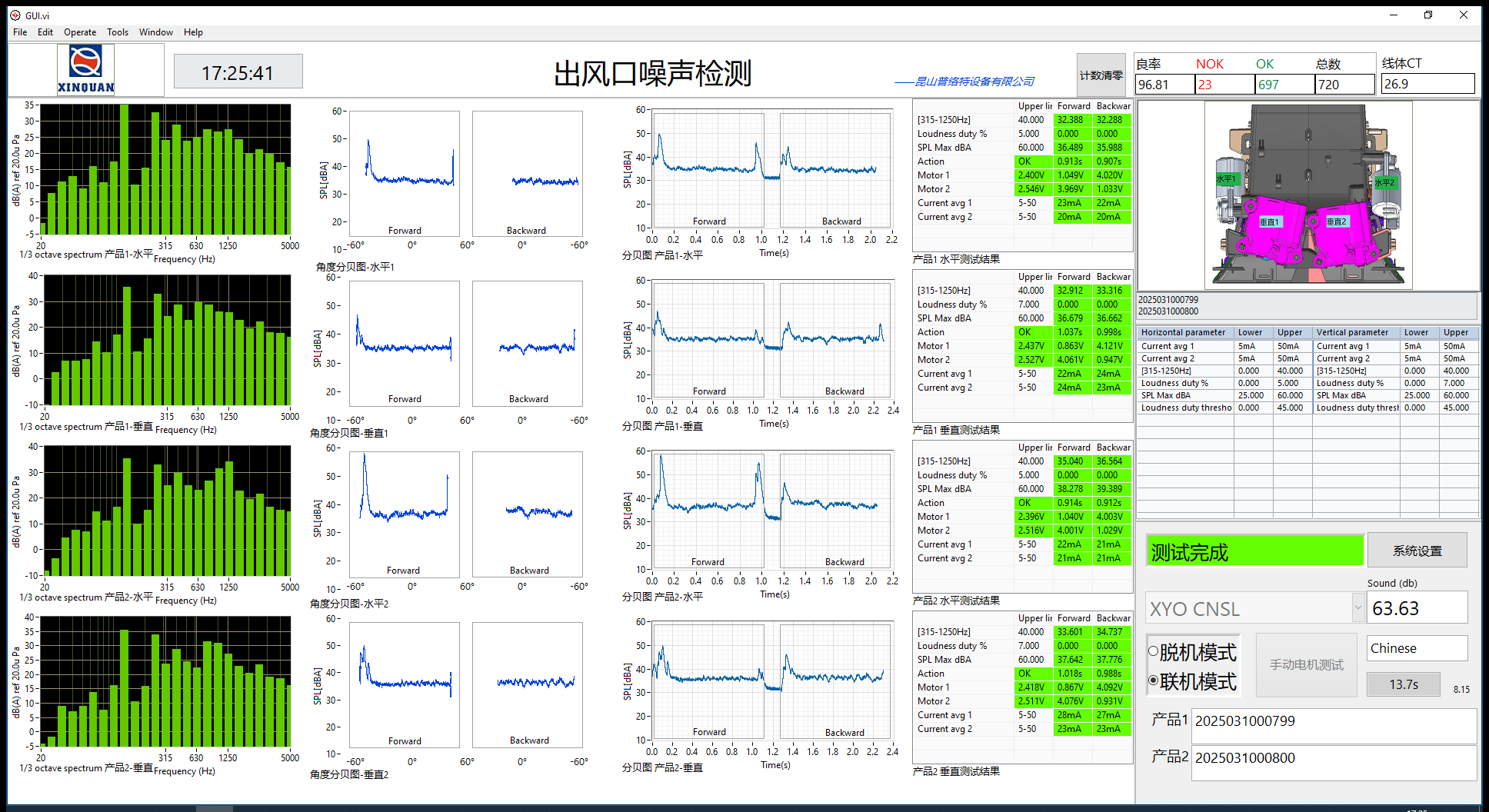
Task: Select the 联机模式 radio button
Action: click(x=1154, y=681)
